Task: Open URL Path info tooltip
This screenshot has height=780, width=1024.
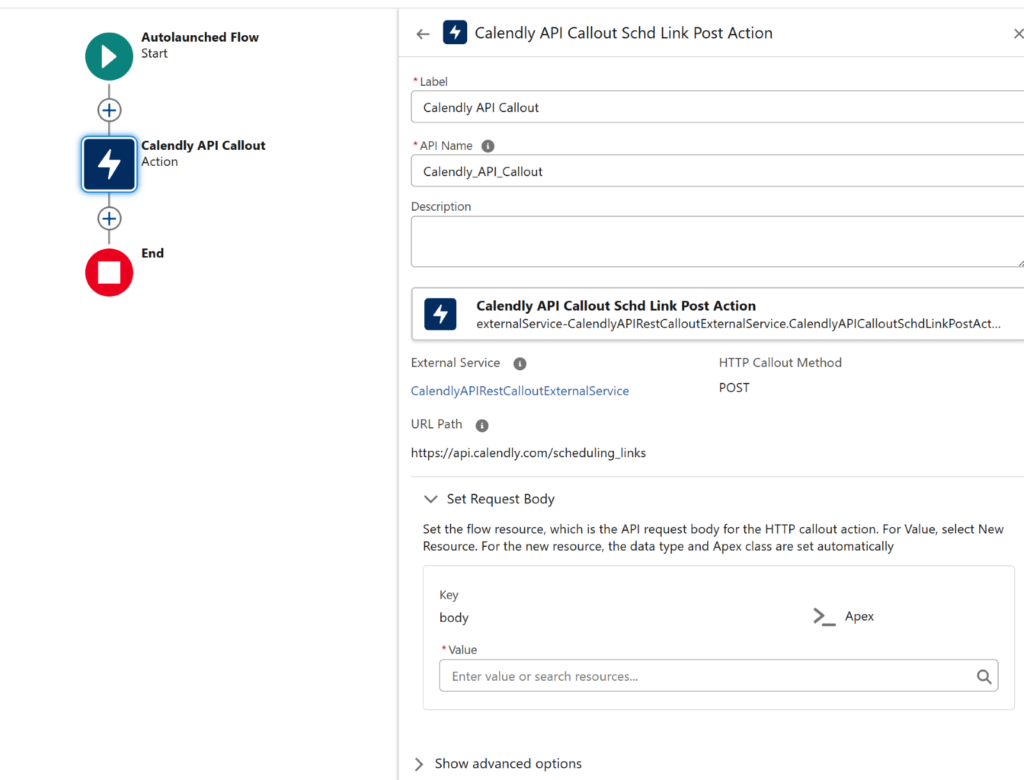Action: pyautogui.click(x=482, y=426)
